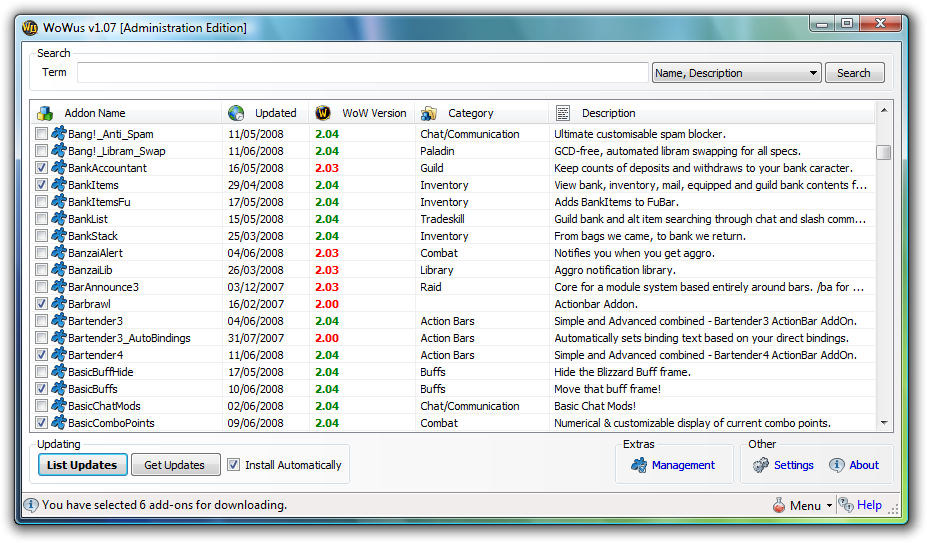Click the WoWus app icon in title bar
The image size is (927, 543).
(x=30, y=28)
